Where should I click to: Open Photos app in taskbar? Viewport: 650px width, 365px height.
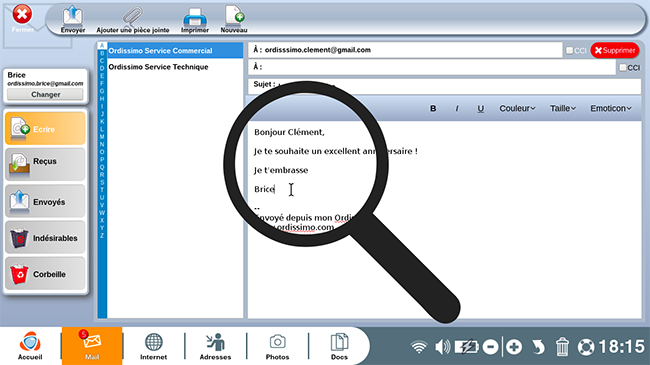pos(277,346)
